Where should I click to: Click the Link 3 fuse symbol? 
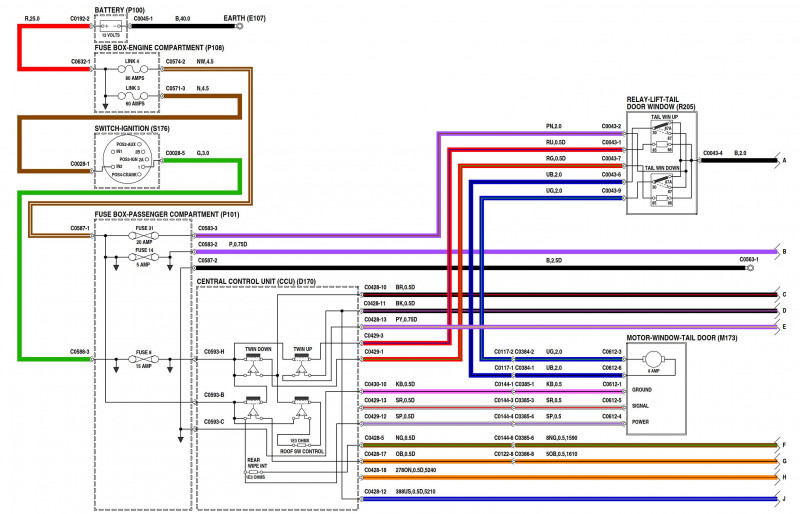133,95
